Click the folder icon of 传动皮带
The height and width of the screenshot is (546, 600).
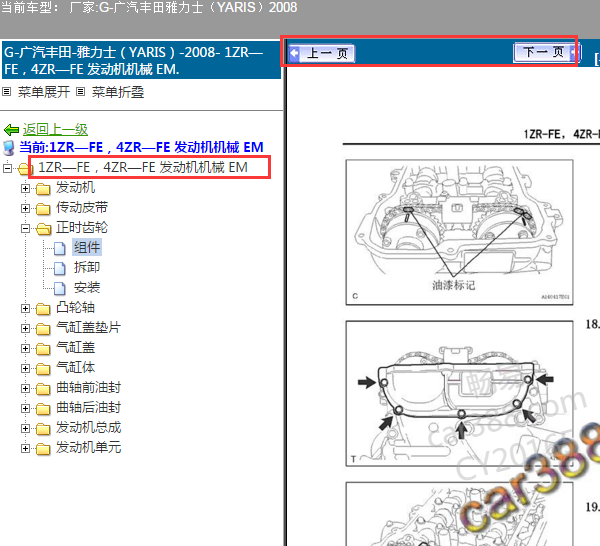[x=43, y=209]
